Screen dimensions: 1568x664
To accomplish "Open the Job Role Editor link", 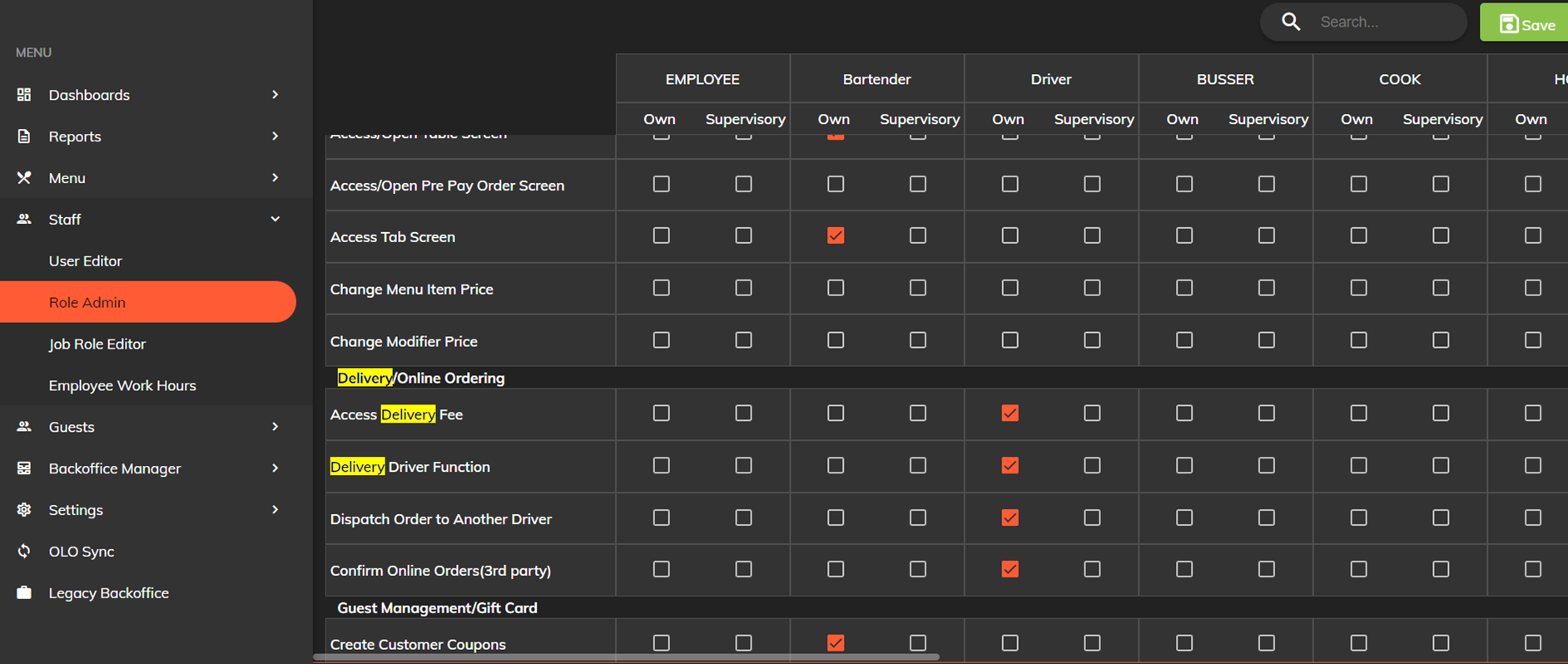I will 97,344.
